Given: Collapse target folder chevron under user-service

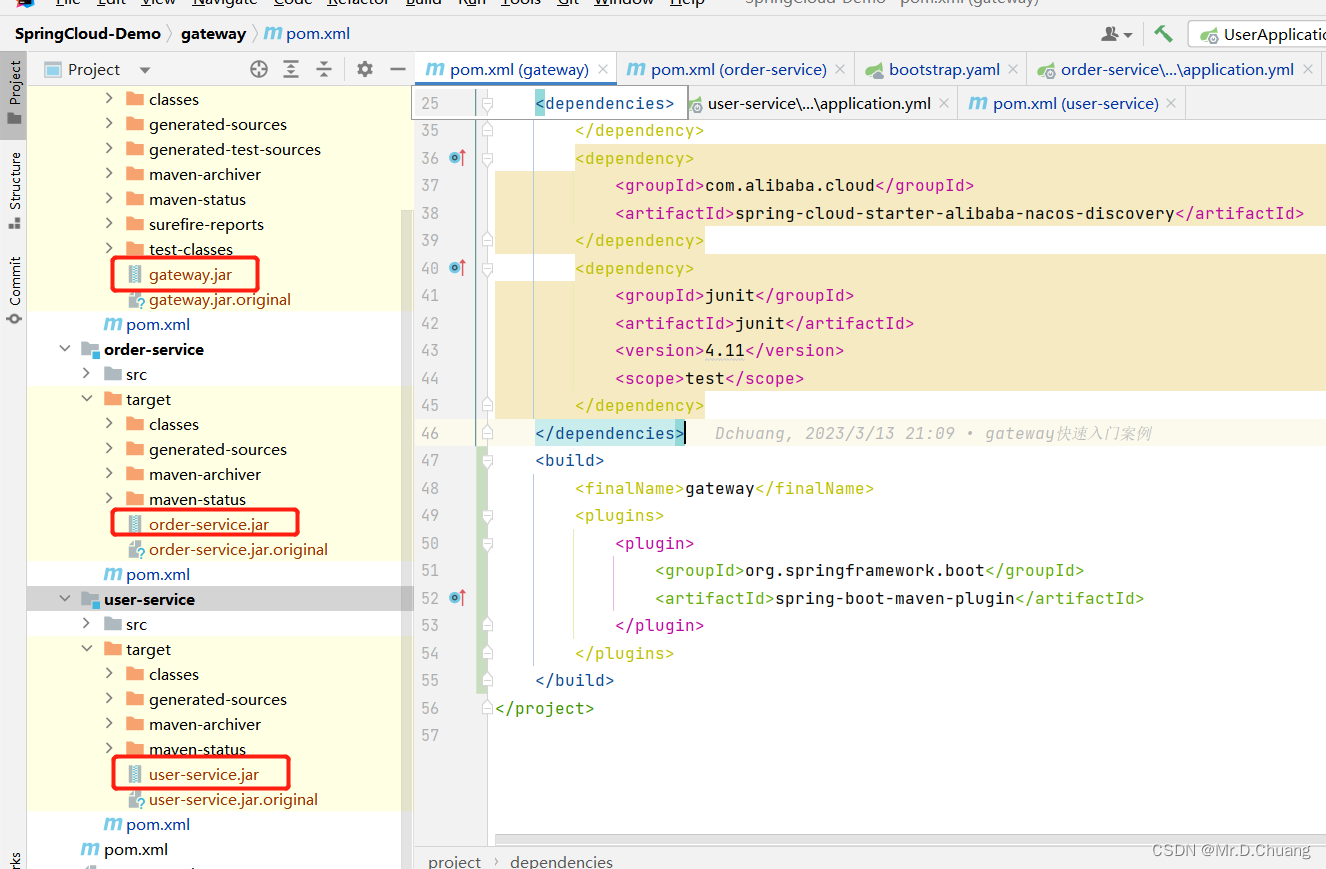Looking at the screenshot, I should tap(87, 649).
